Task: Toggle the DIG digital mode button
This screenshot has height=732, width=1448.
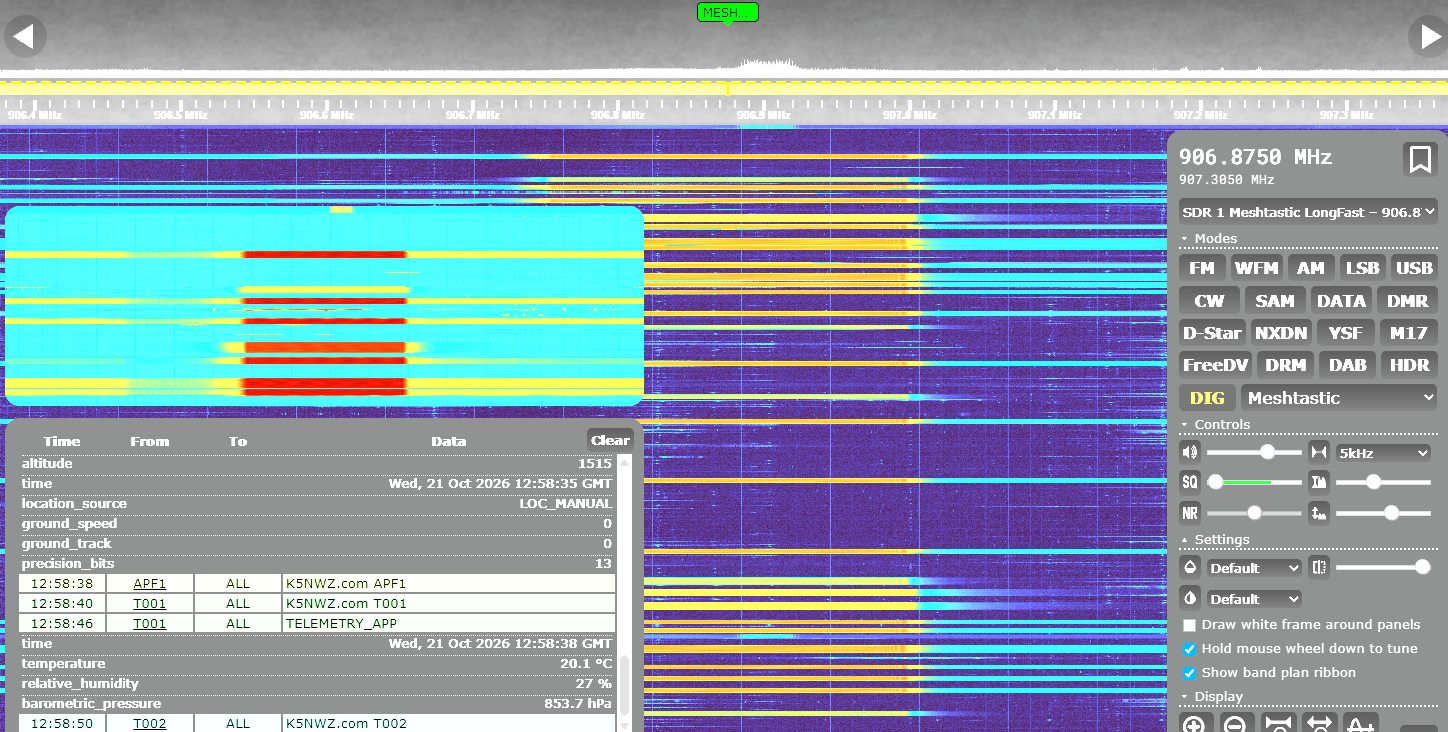Action: [1207, 397]
